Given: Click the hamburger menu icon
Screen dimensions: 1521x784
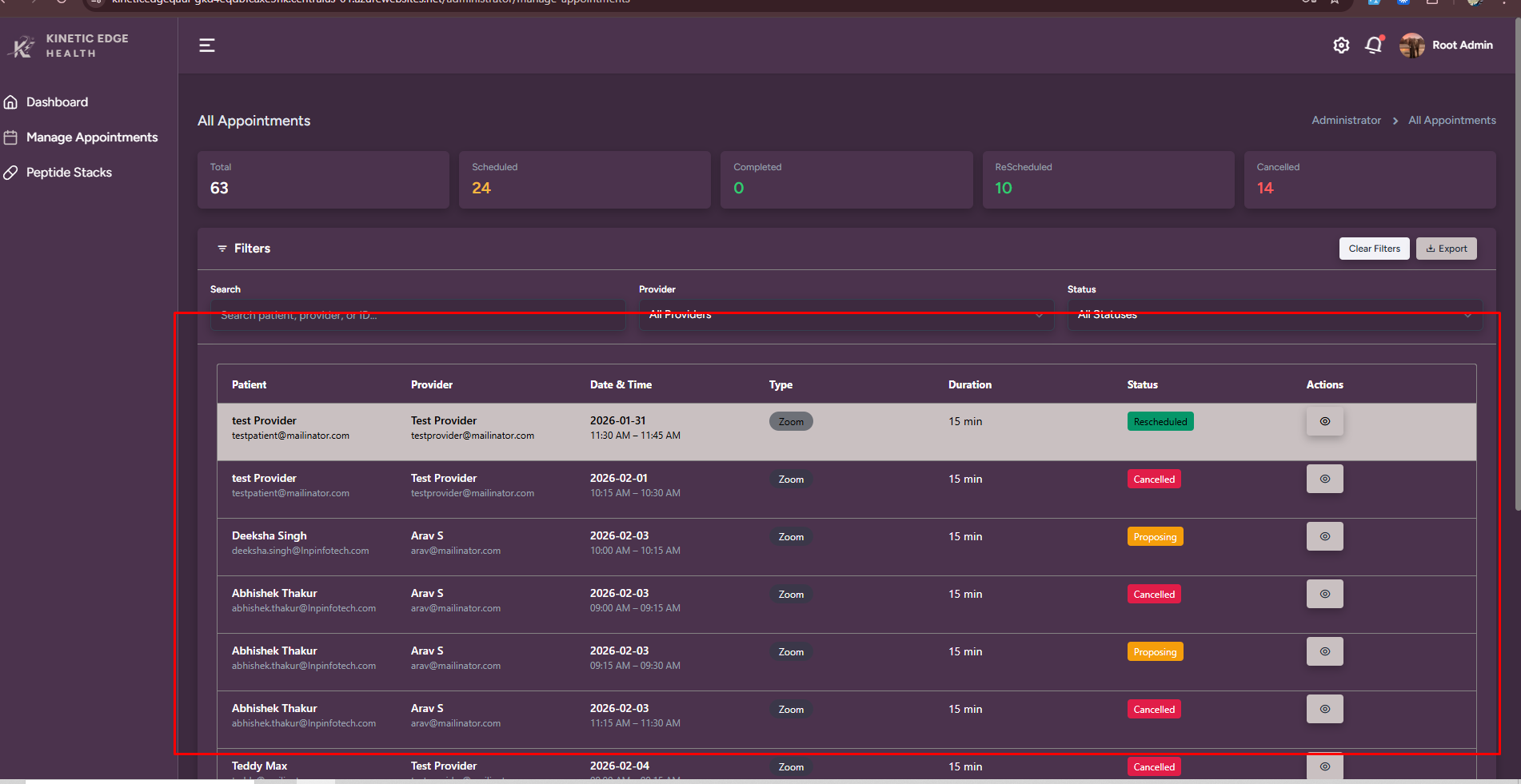Looking at the screenshot, I should pos(207,46).
